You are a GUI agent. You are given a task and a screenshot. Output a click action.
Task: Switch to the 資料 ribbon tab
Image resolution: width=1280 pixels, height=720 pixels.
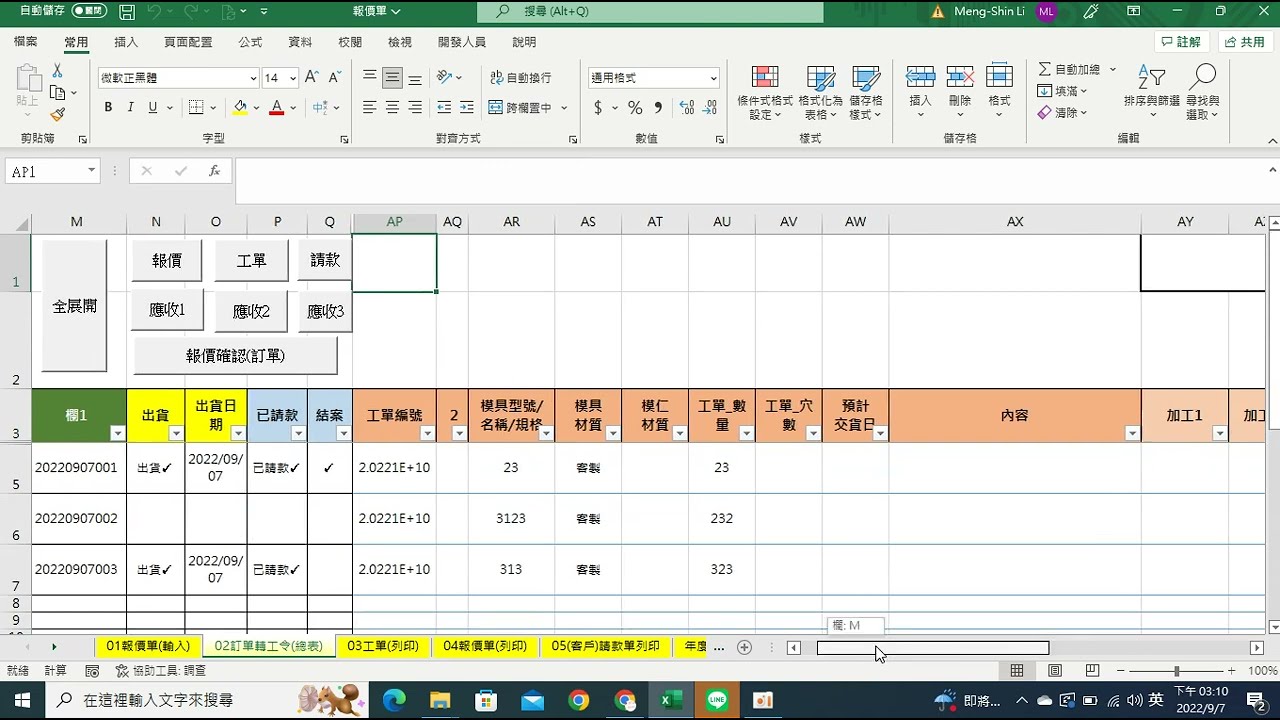300,42
